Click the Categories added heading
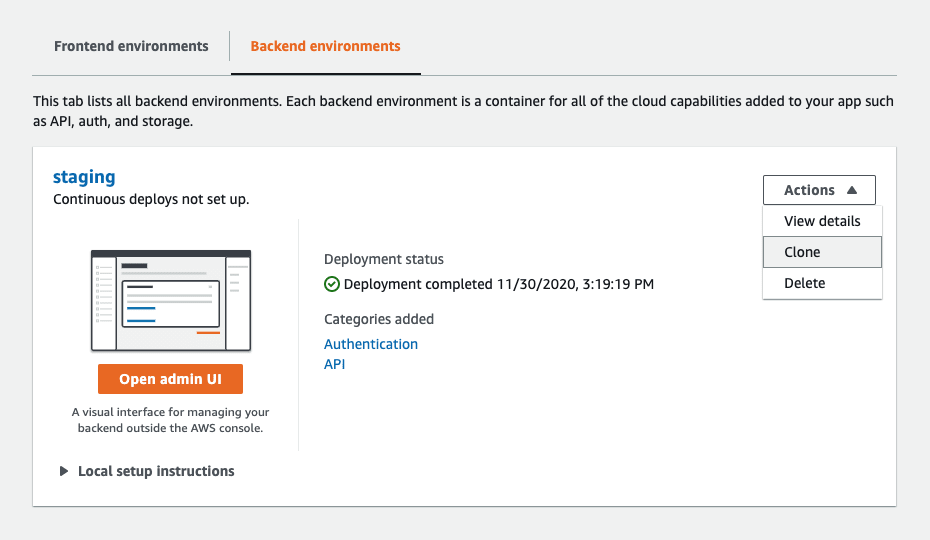Screen dimensions: 930x540 pyautogui.click(x=379, y=319)
